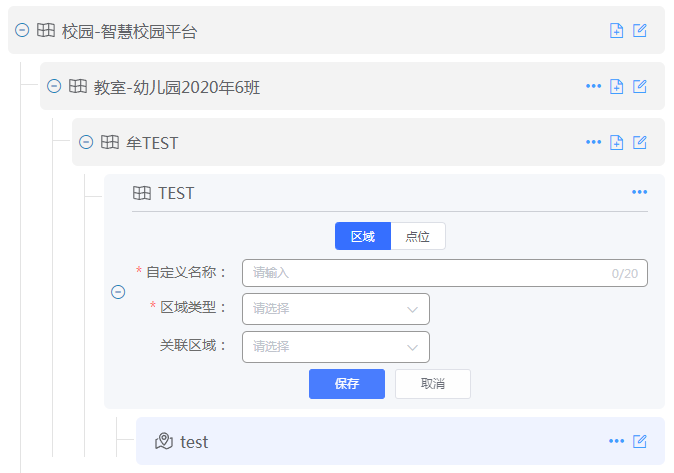Collapse the 伞TEST tree node
This screenshot has height=473, width=674.
pos(87,143)
